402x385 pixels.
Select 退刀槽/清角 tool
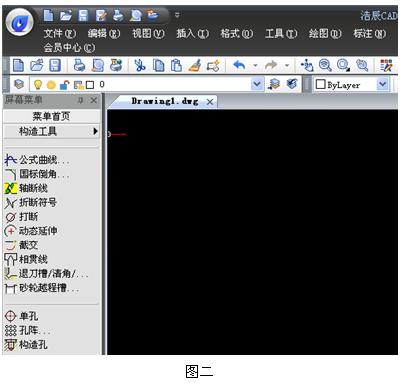click(x=46, y=273)
